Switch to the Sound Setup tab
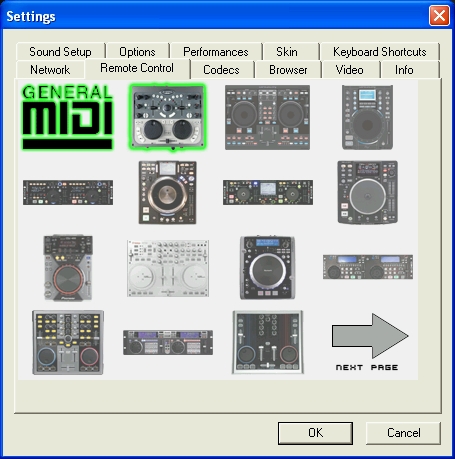Screen dimensions: 455x459 pos(60,52)
